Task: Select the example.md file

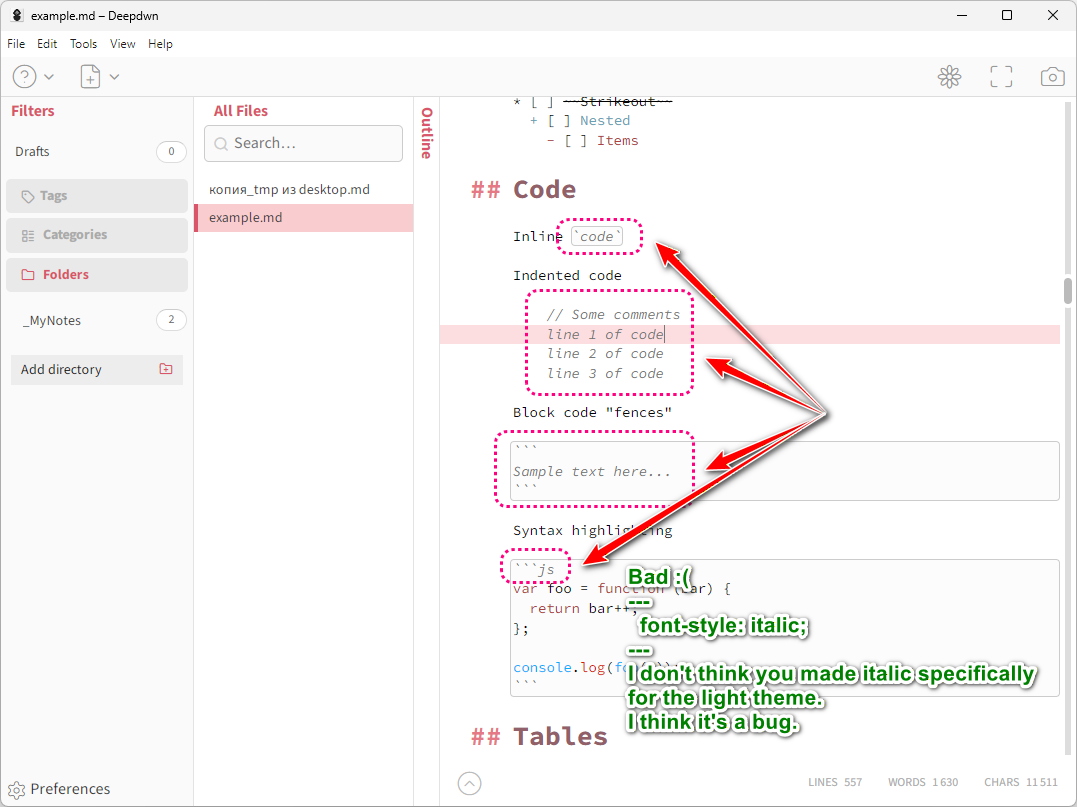Action: pos(304,218)
